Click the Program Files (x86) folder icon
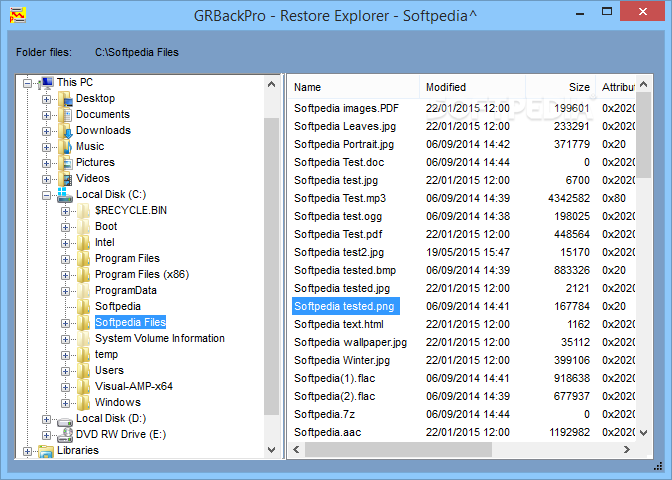 [x=84, y=275]
